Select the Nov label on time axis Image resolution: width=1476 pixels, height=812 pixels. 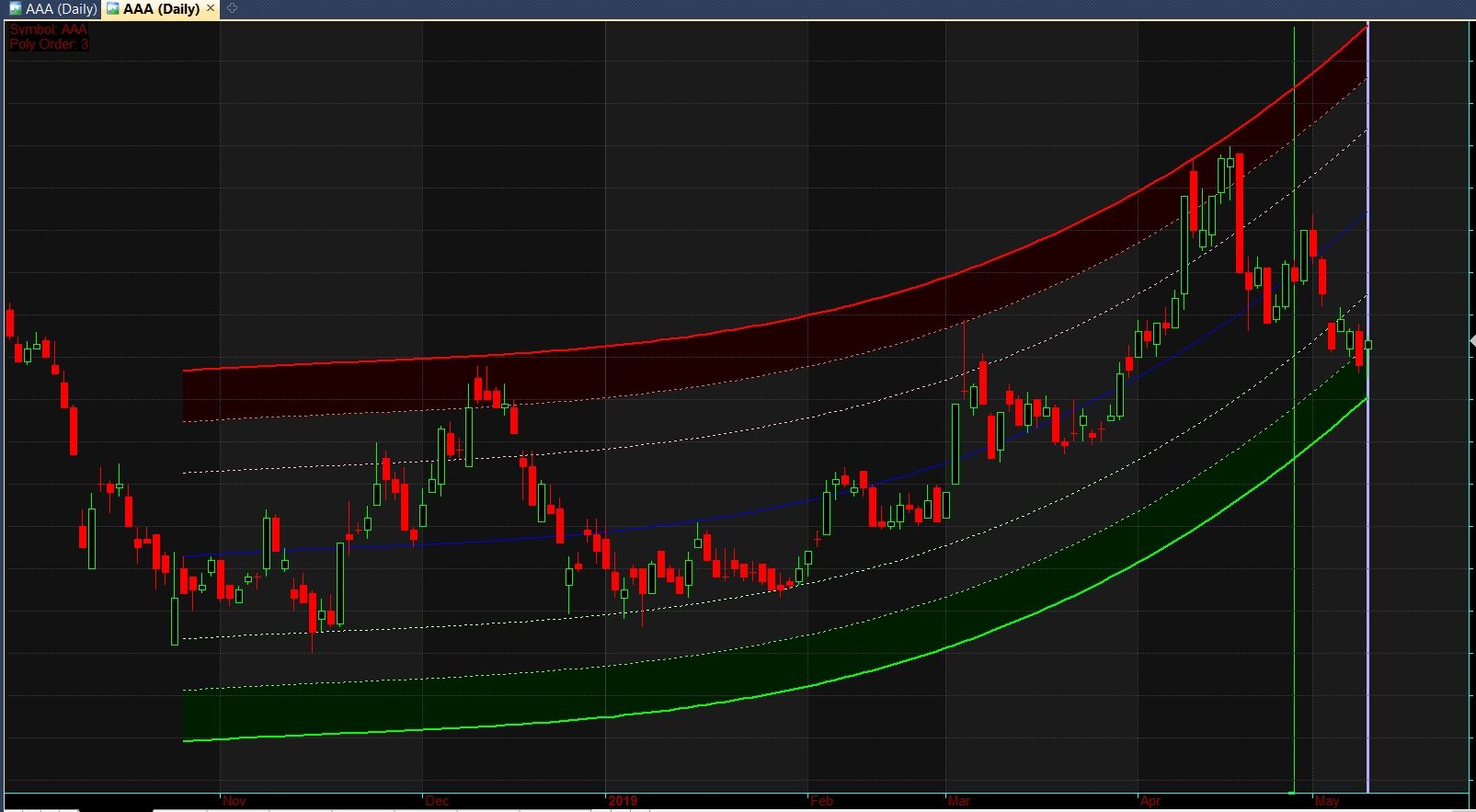coord(235,801)
